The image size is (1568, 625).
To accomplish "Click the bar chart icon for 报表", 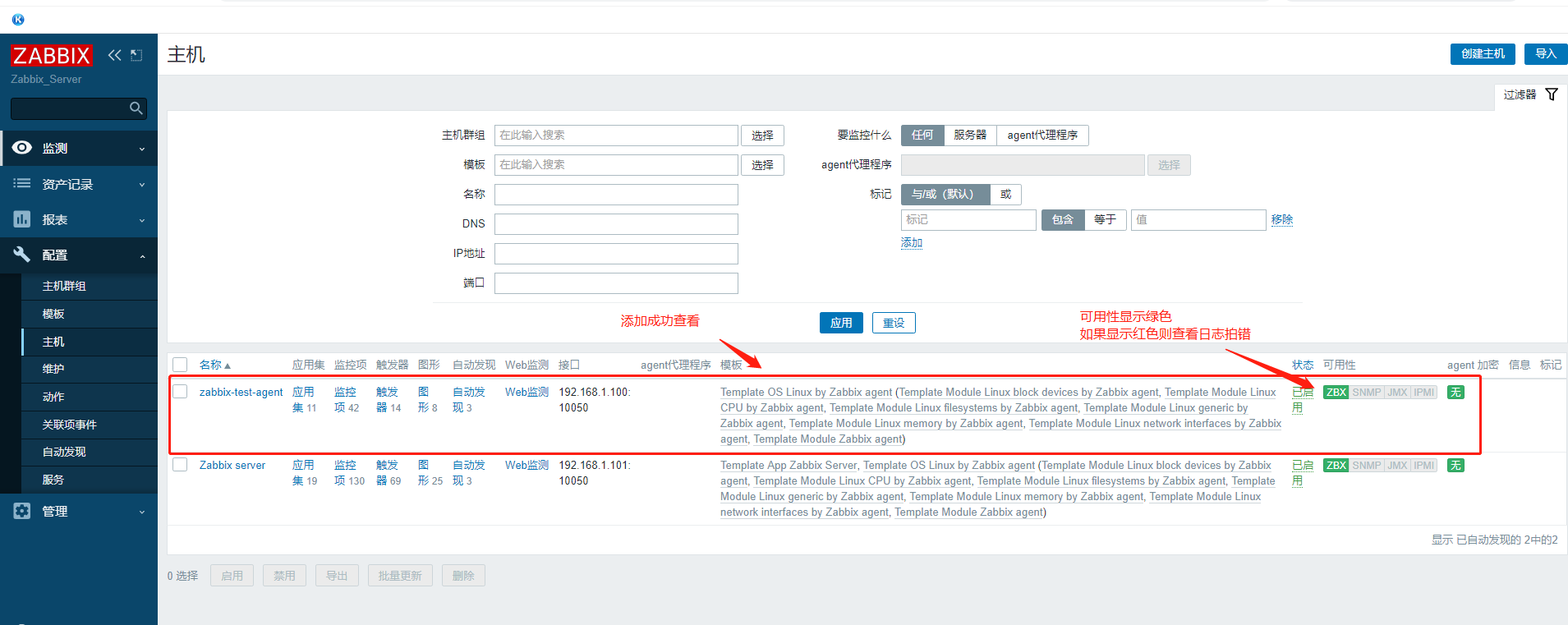I will coord(22,219).
